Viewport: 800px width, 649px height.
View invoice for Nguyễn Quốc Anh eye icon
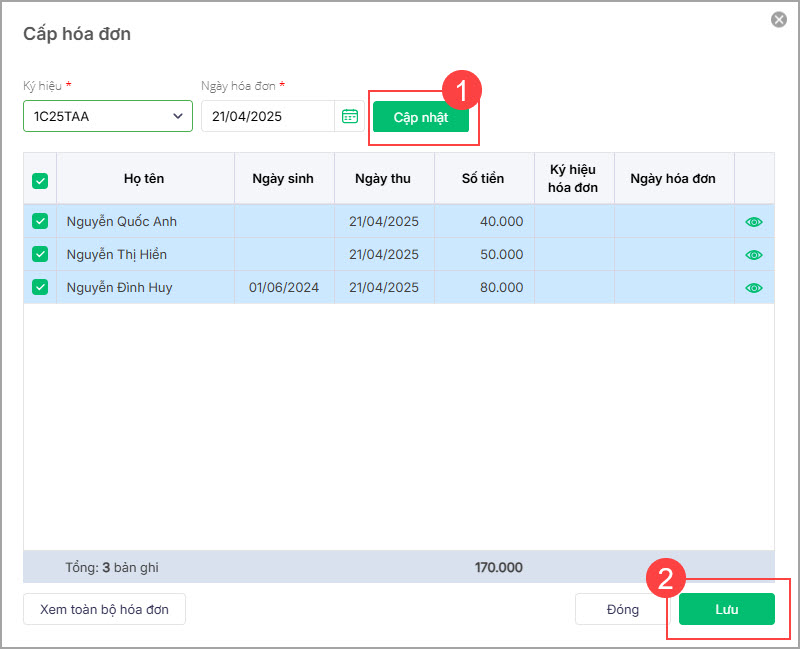coord(754,222)
